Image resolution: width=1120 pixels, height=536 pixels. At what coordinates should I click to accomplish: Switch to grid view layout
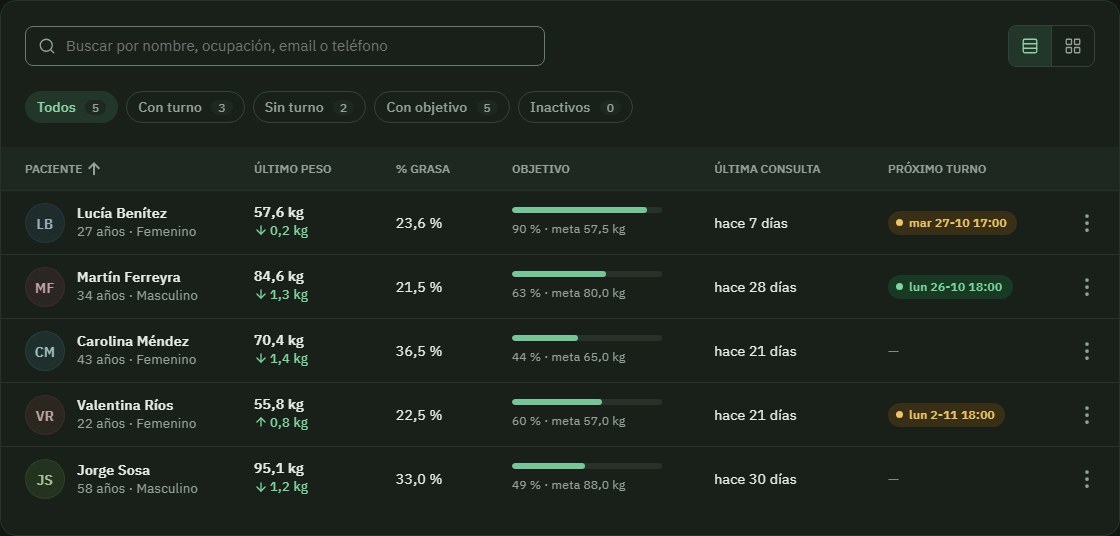pyautogui.click(x=1072, y=46)
